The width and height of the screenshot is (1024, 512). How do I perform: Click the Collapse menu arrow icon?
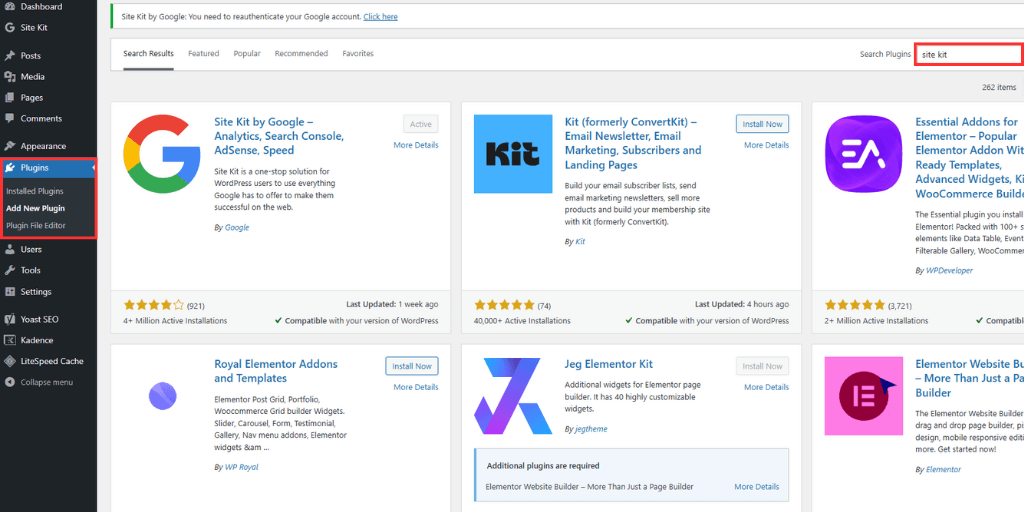10,383
